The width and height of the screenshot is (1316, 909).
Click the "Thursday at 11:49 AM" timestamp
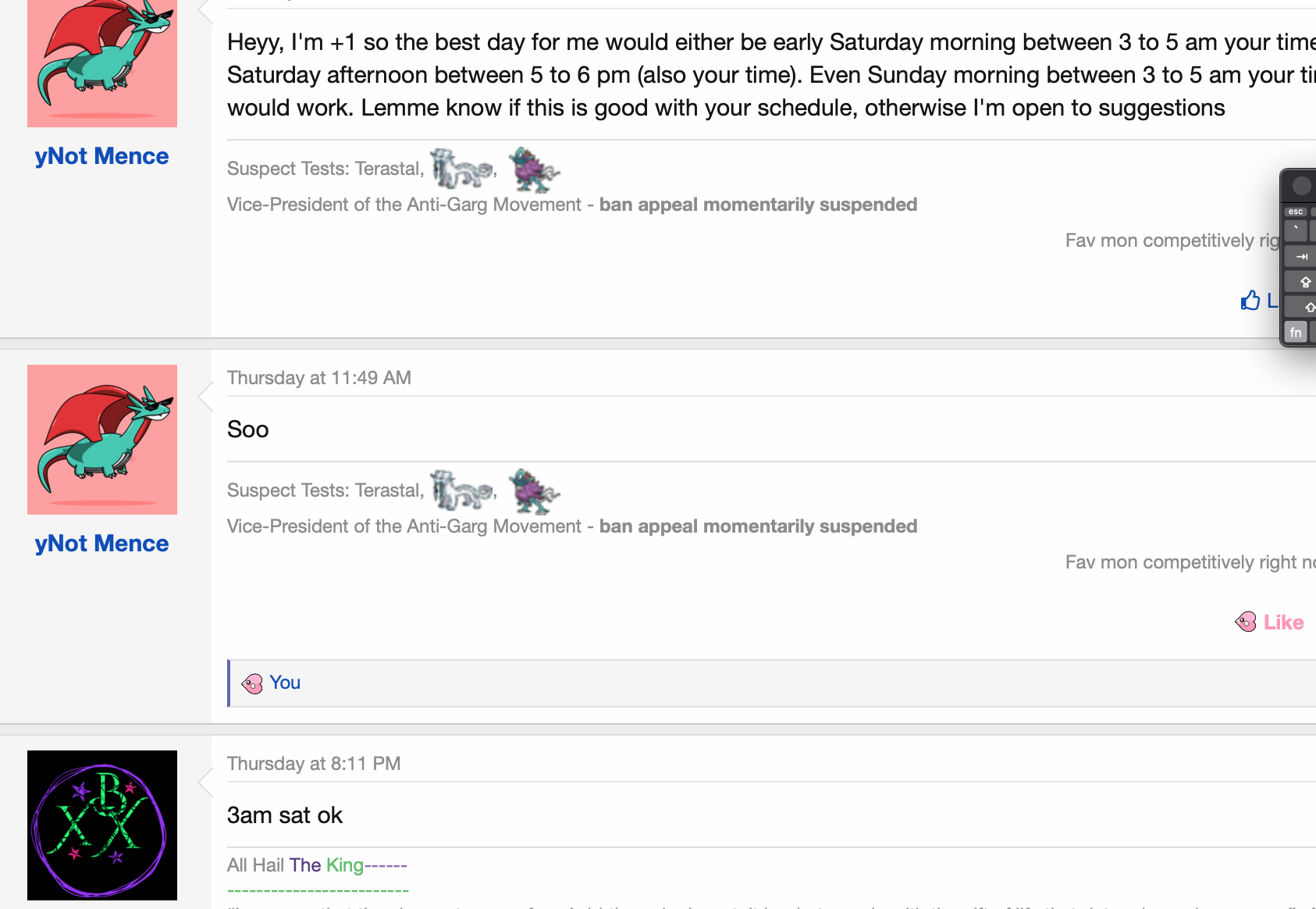[x=318, y=378]
